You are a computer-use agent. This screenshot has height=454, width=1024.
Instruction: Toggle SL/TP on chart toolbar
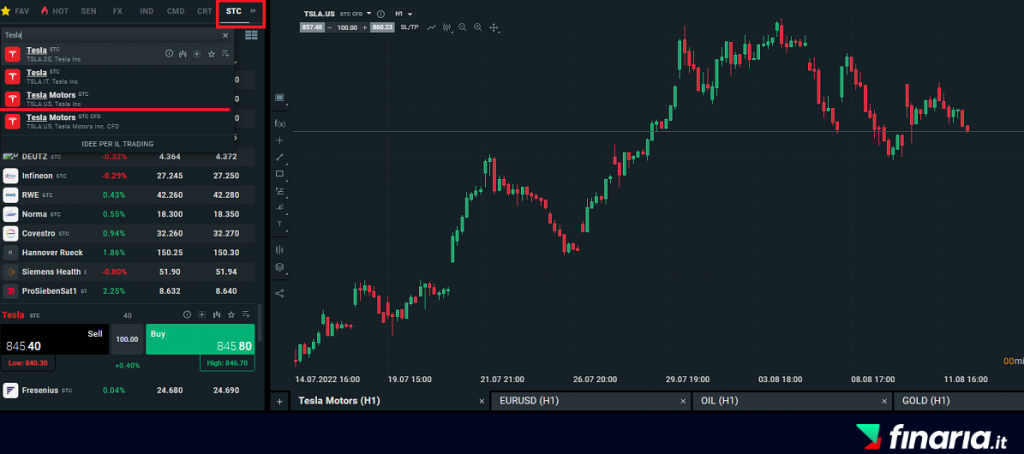coord(409,27)
